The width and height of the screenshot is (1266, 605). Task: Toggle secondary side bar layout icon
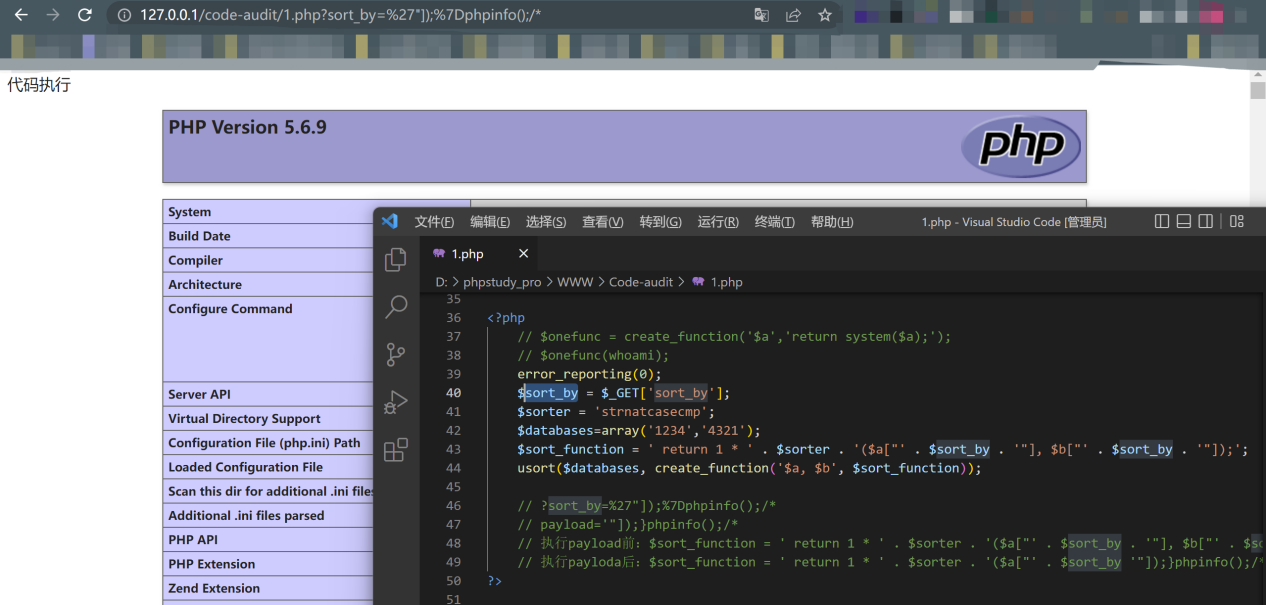[1206, 221]
